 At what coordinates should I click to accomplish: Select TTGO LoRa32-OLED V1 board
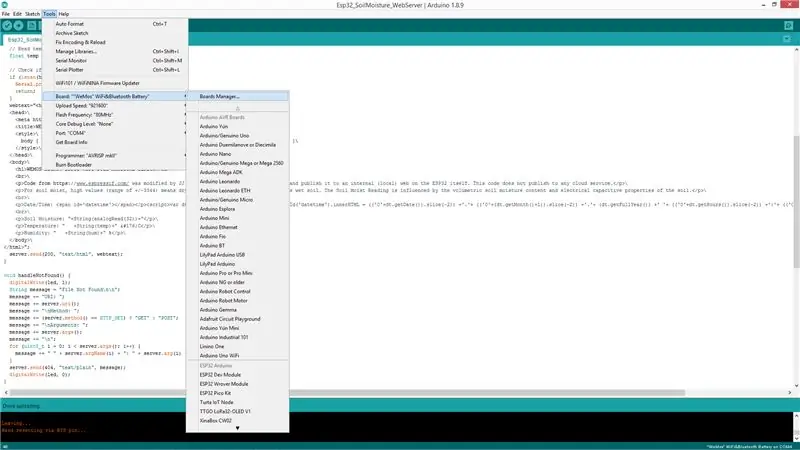point(237,412)
